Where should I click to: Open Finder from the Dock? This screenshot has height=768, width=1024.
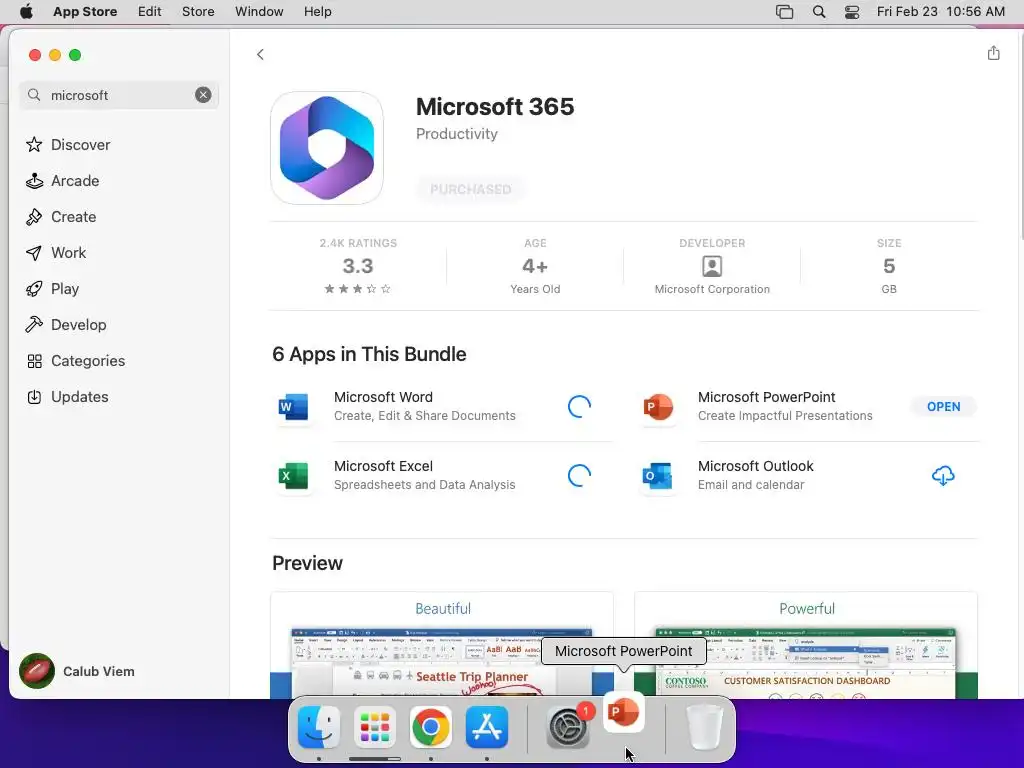(x=319, y=727)
